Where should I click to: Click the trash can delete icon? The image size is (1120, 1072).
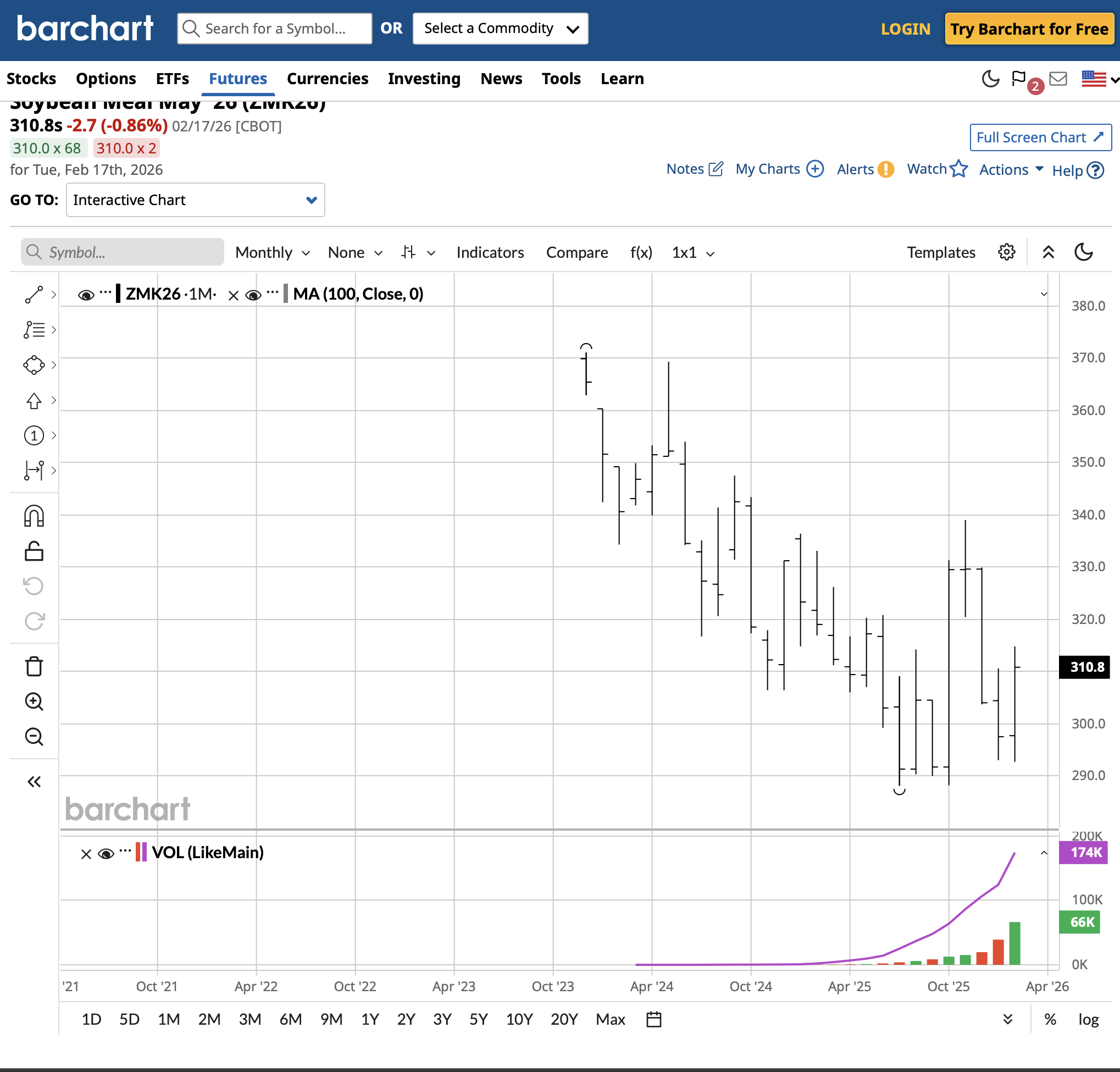[x=34, y=666]
